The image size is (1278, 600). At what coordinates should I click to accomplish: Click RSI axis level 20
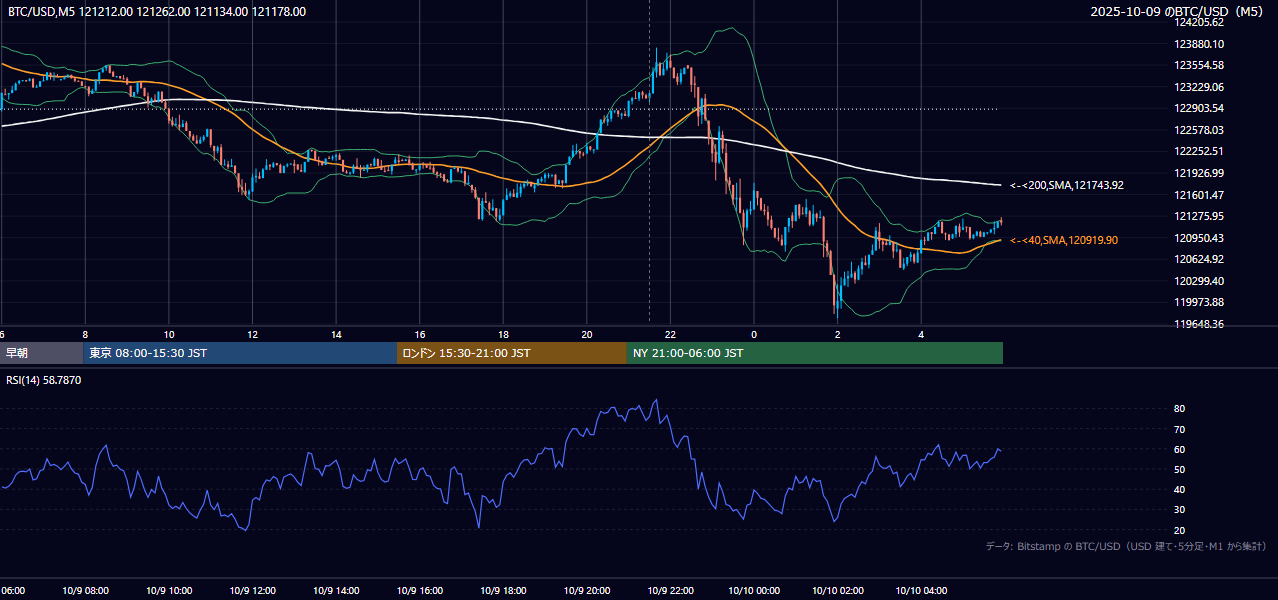click(1179, 530)
